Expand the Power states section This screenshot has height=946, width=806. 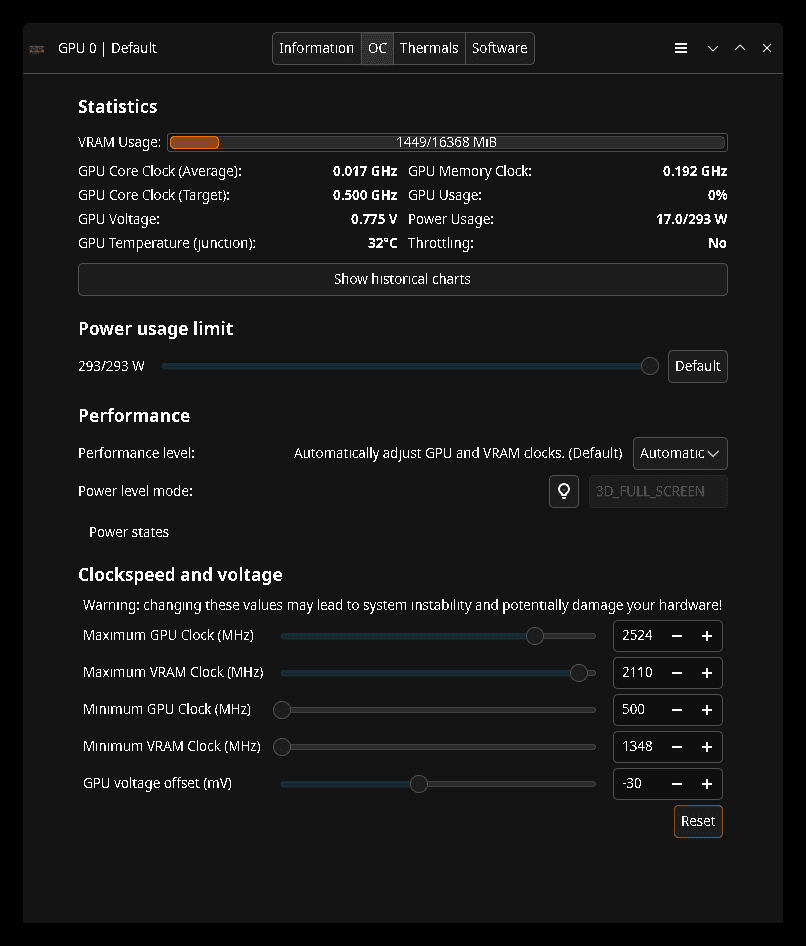point(129,532)
